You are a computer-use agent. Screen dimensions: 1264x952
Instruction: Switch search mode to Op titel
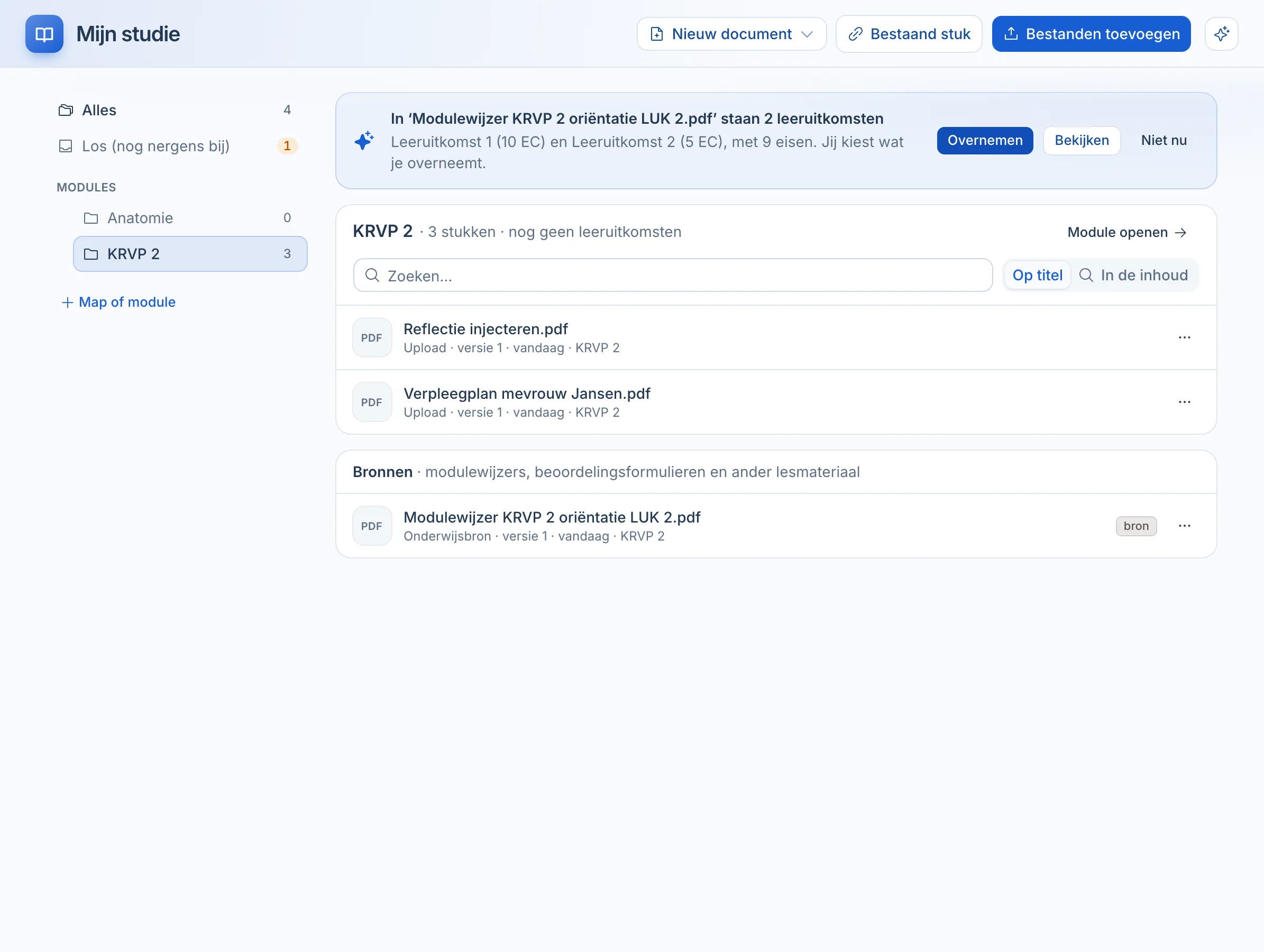tap(1037, 276)
